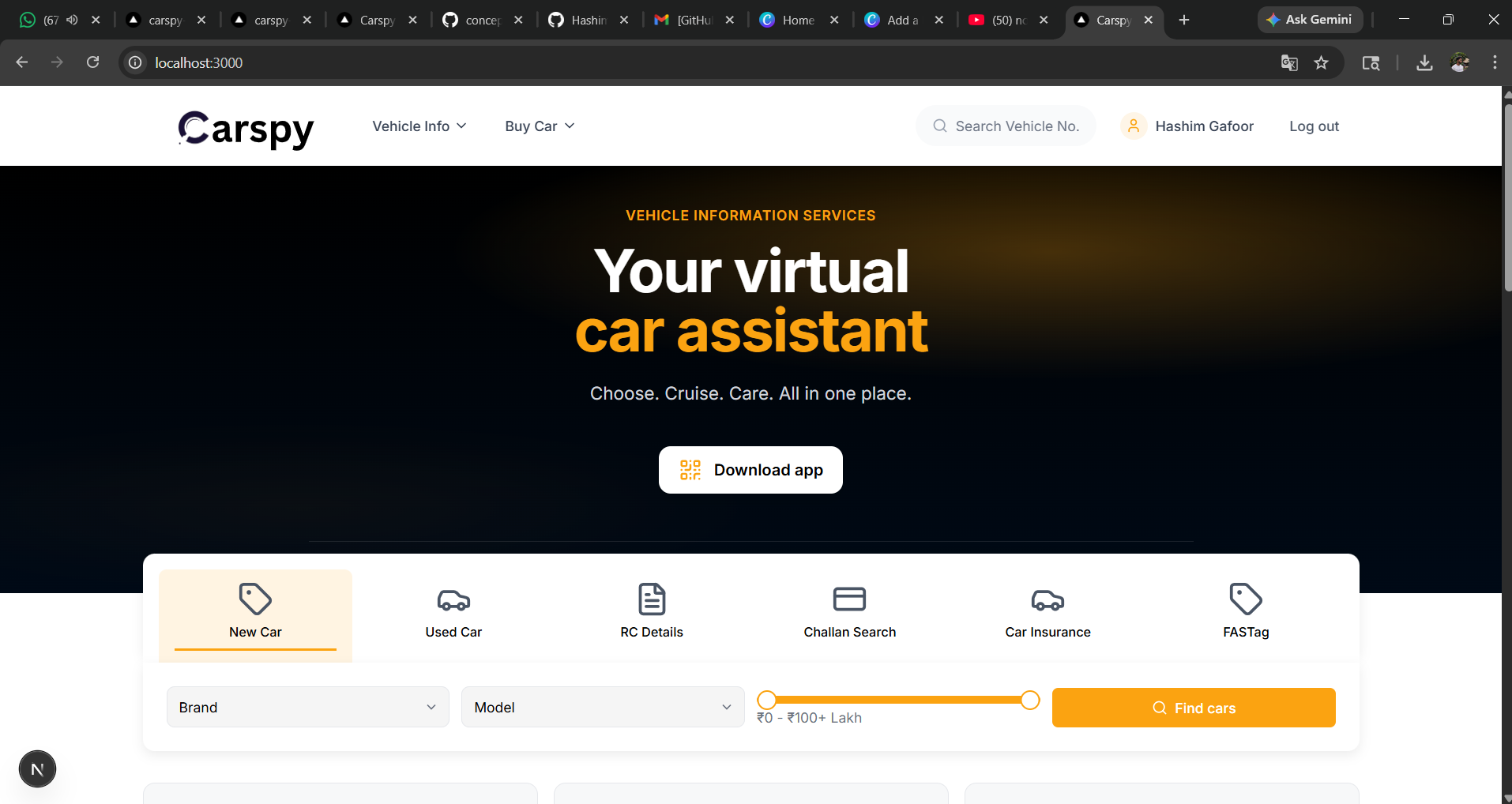Screen dimensions: 1512x804
Task: Click the Google Translate icon
Action: [1289, 62]
